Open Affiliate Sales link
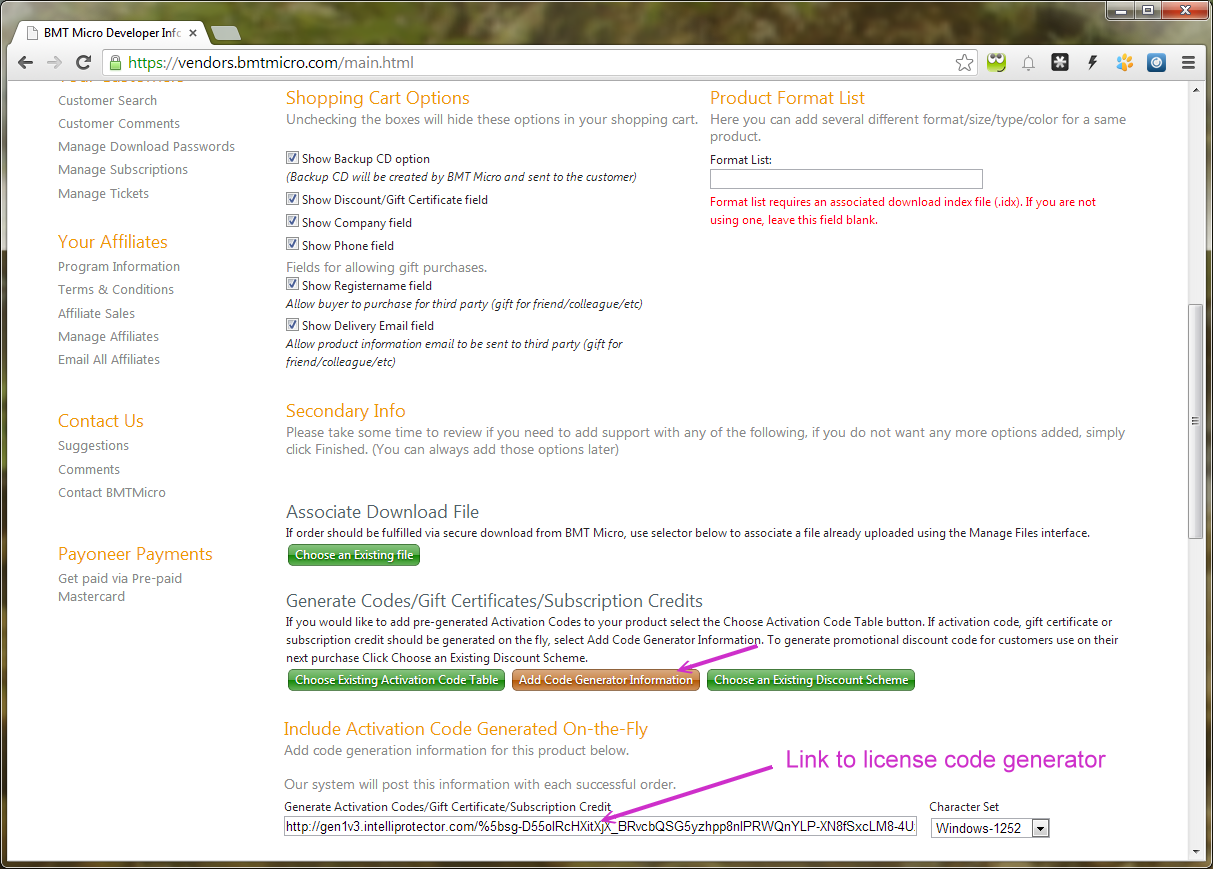 pos(96,313)
